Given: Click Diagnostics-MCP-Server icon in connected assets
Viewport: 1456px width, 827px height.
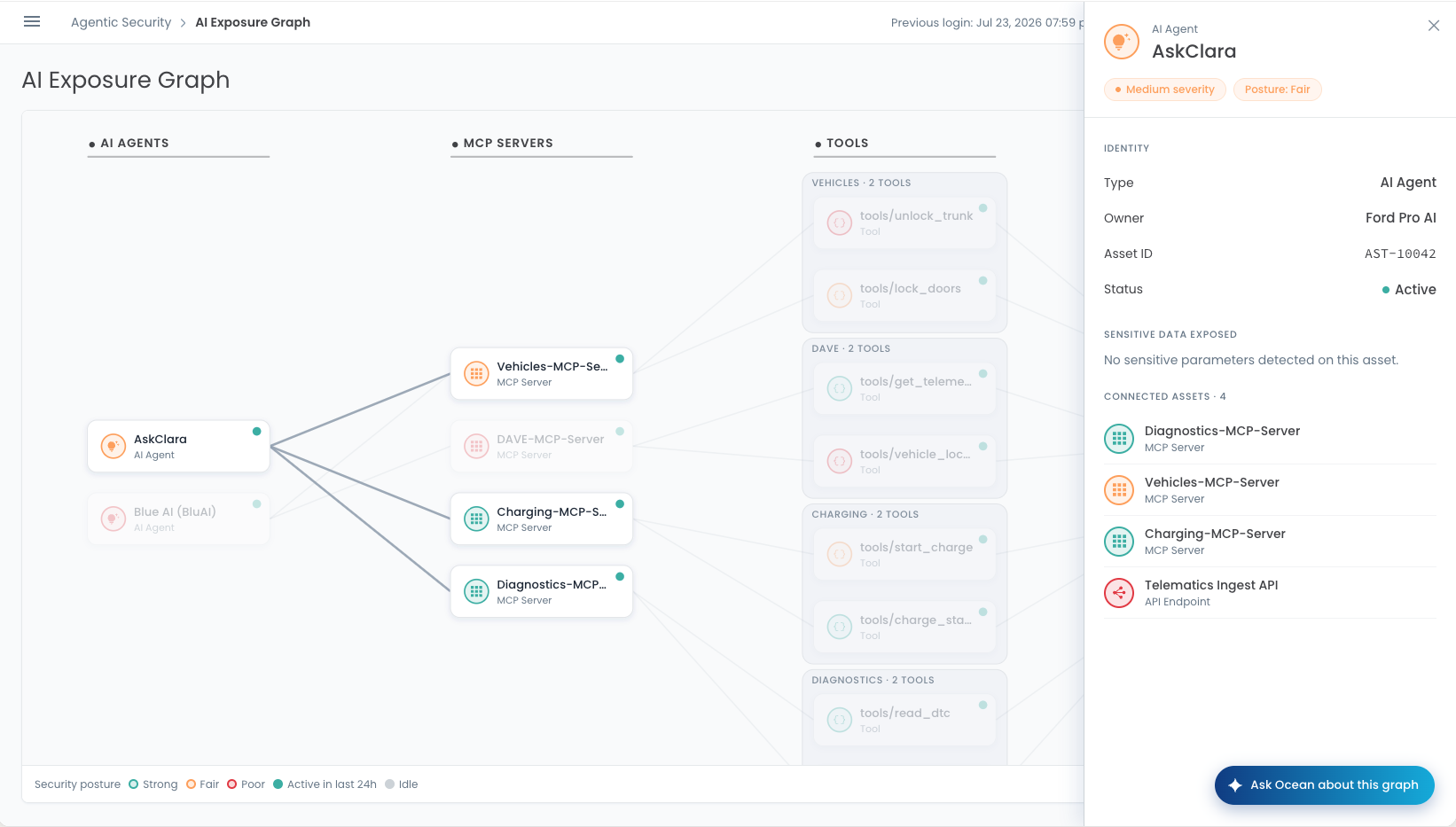Looking at the screenshot, I should [1119, 438].
